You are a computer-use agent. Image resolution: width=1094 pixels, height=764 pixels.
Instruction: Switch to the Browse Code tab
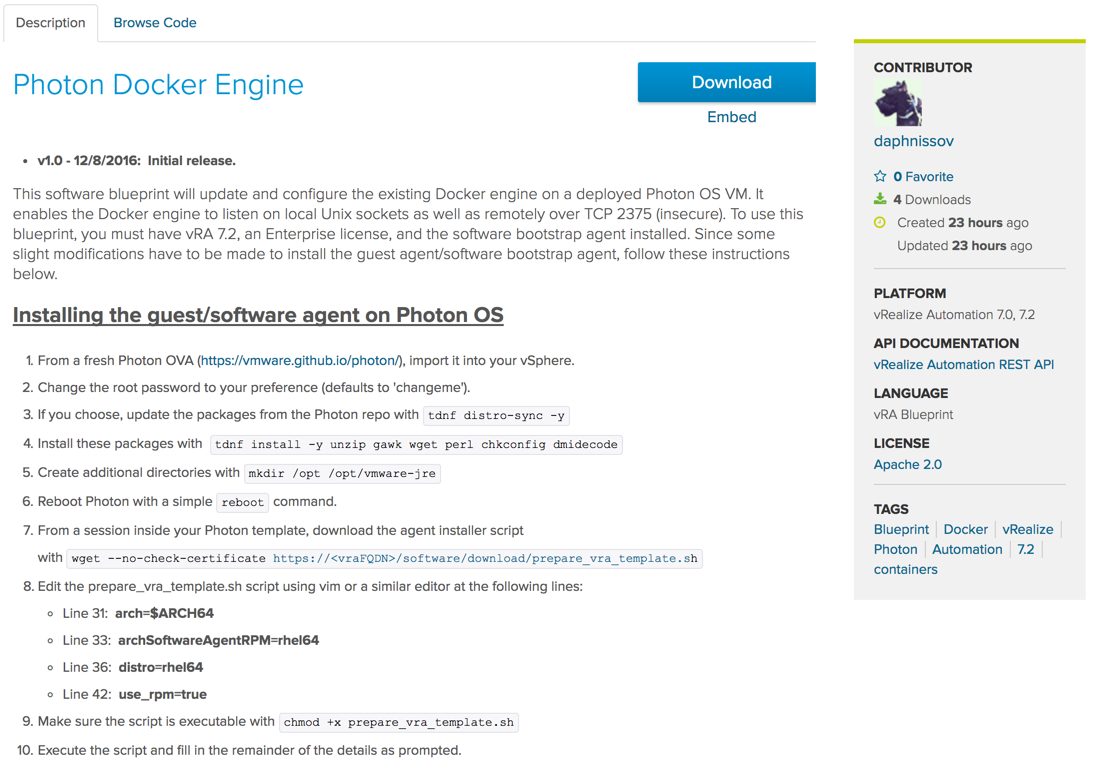155,22
